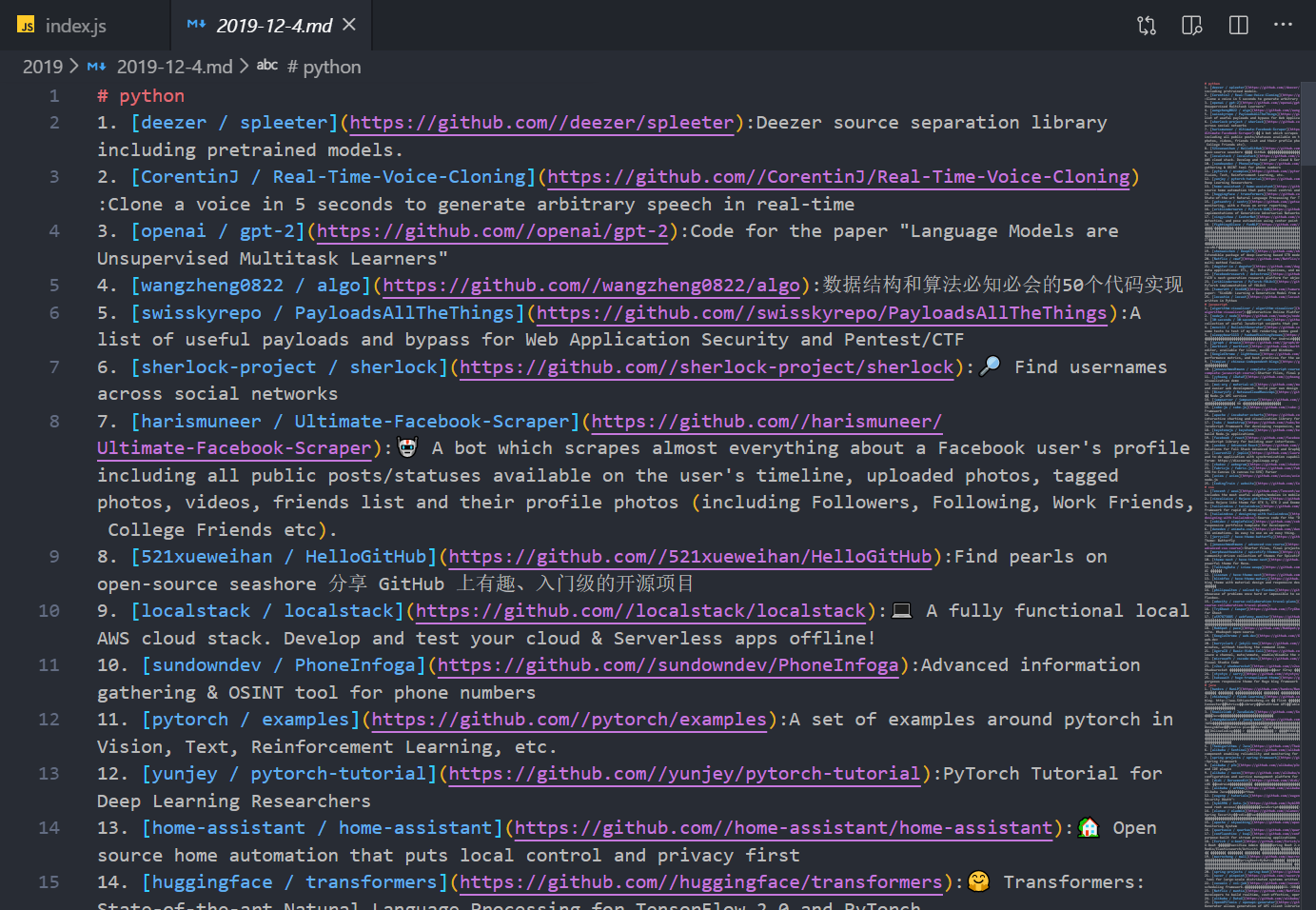Screen dimensions: 1316x910
Task: Click '[localstack / localstack]' link text
Action: pyautogui.click(x=267, y=611)
